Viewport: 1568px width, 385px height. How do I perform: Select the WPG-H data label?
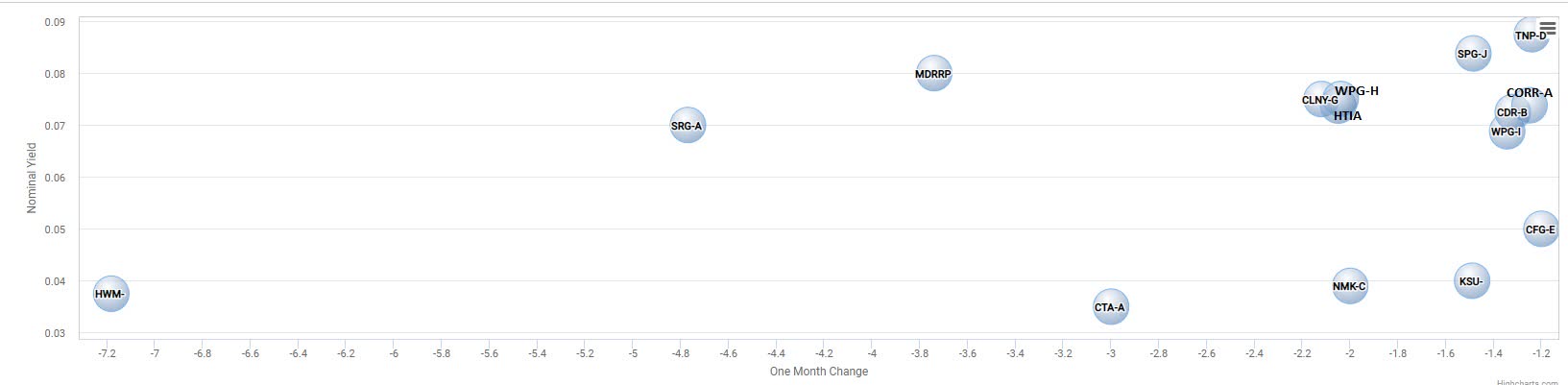(x=1357, y=91)
